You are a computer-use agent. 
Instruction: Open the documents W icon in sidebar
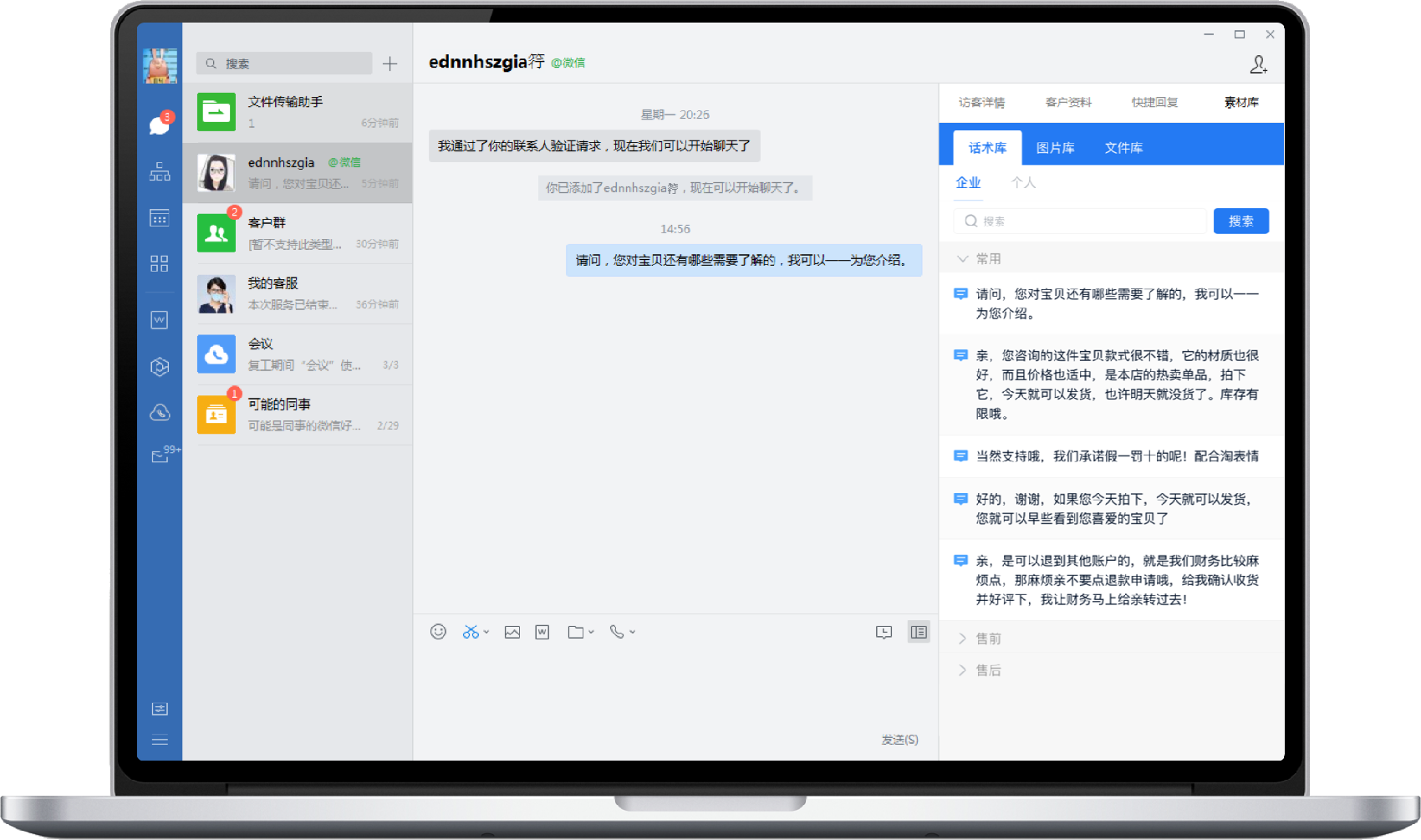(160, 320)
